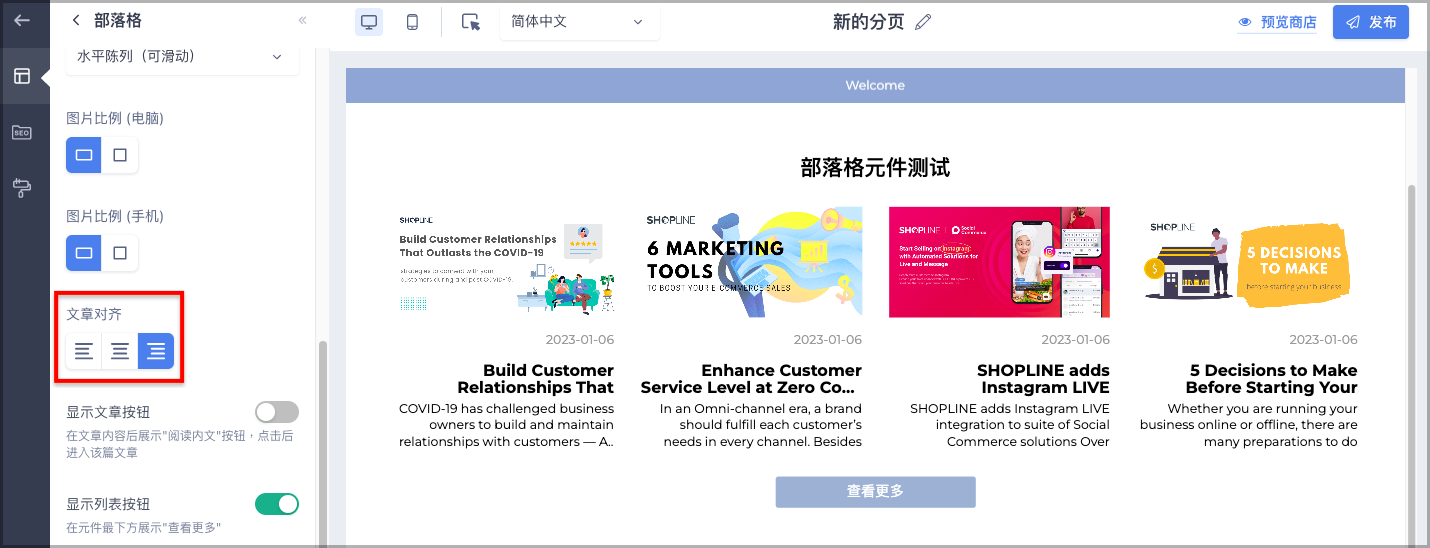Screen dimensions: 1430x548
Task: Activate the element selector cursor tool
Action: click(x=471, y=22)
